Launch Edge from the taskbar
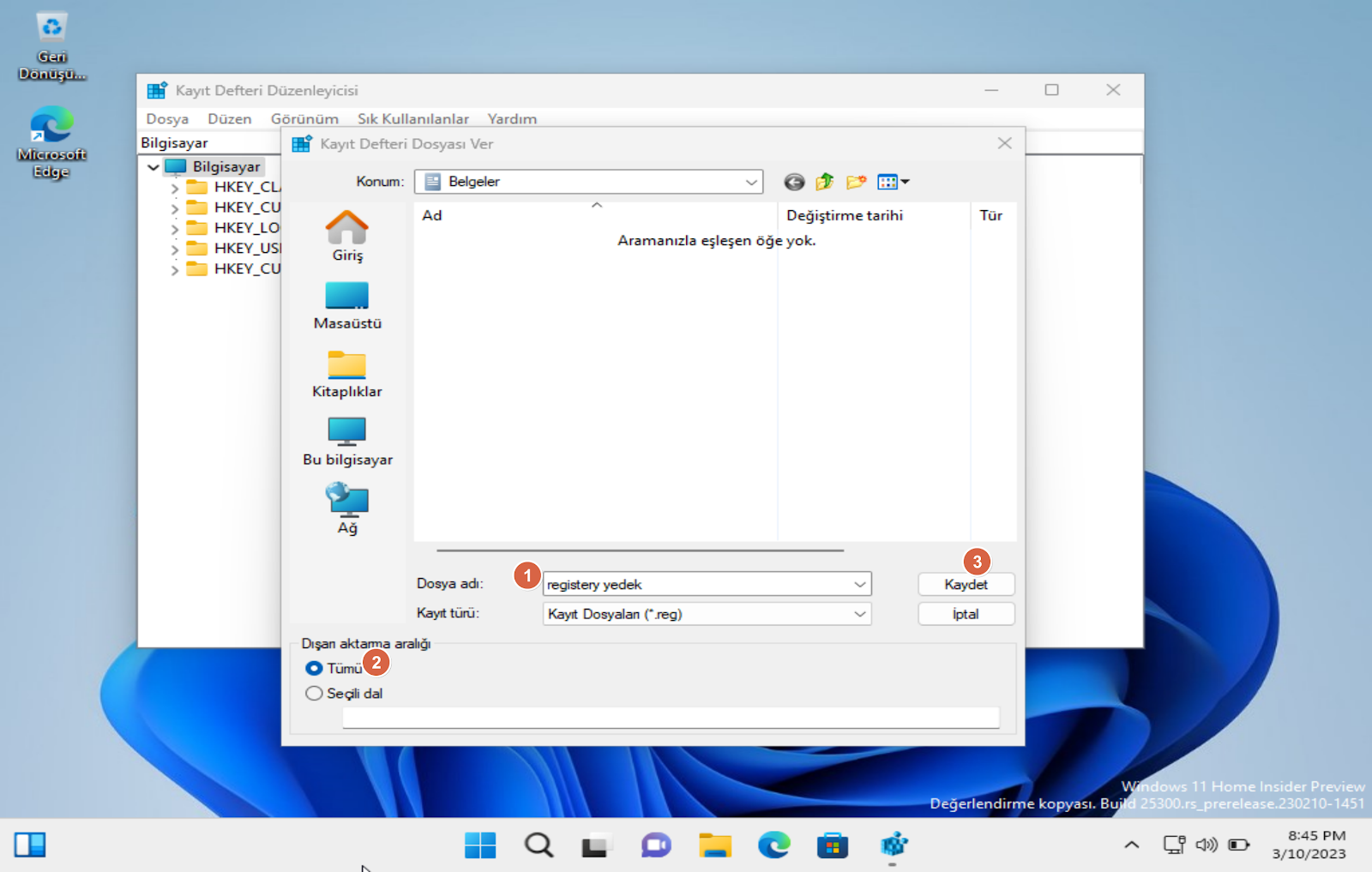 click(x=773, y=845)
